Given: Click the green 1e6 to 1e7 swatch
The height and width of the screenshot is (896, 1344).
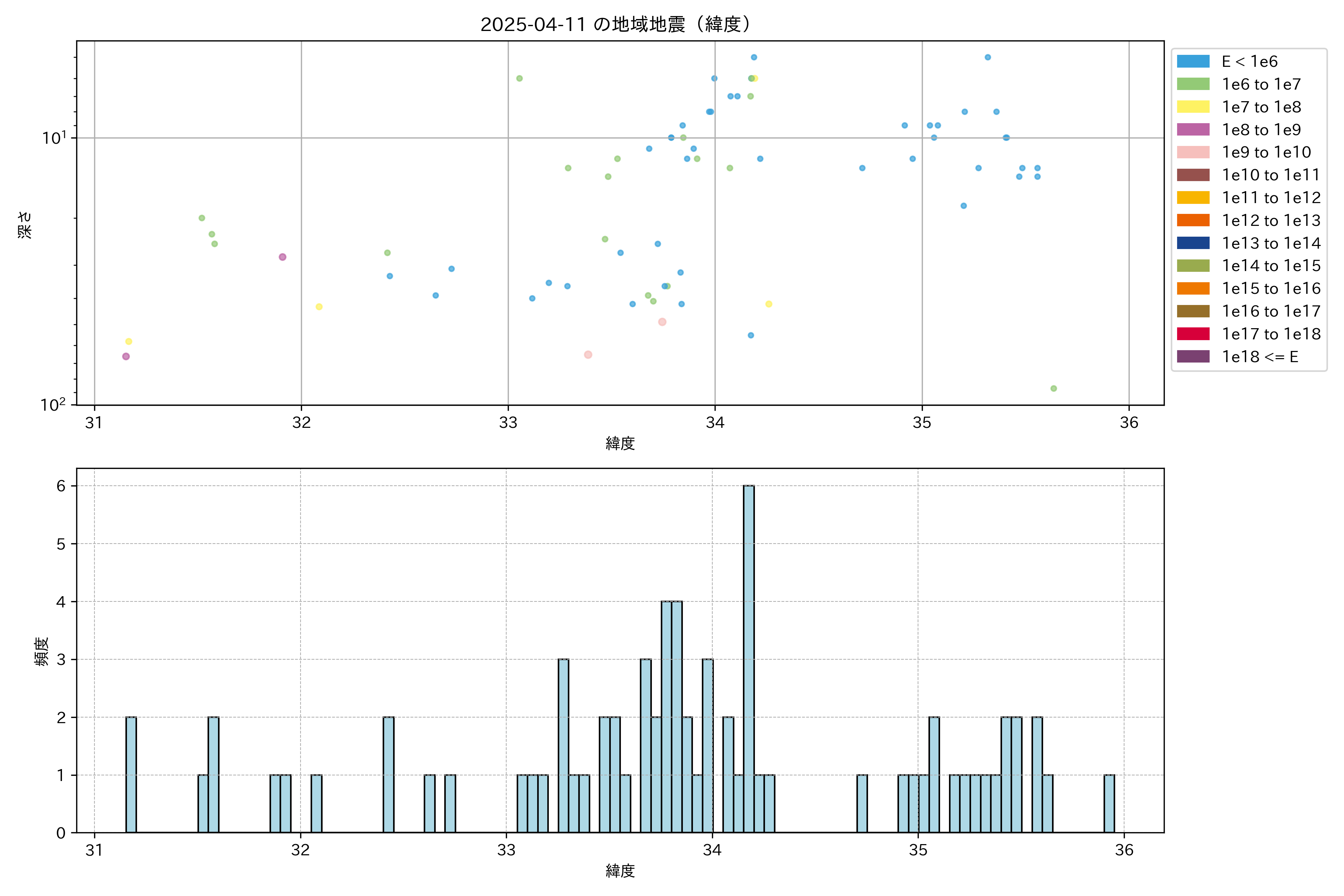Looking at the screenshot, I should click(x=1193, y=84).
